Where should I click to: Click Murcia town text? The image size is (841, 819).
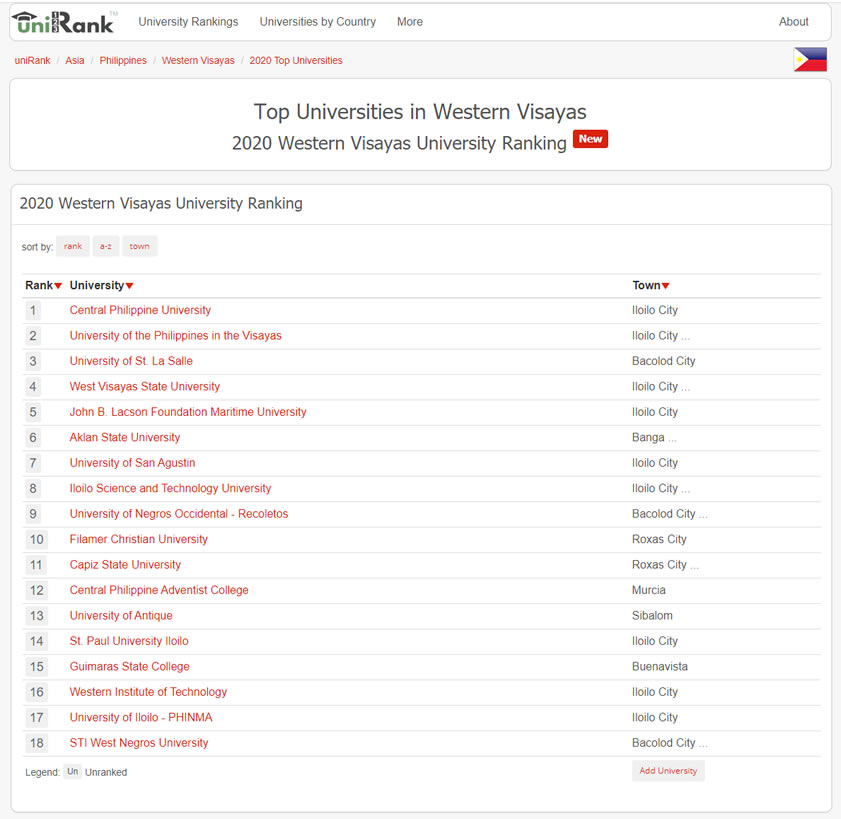coord(648,591)
